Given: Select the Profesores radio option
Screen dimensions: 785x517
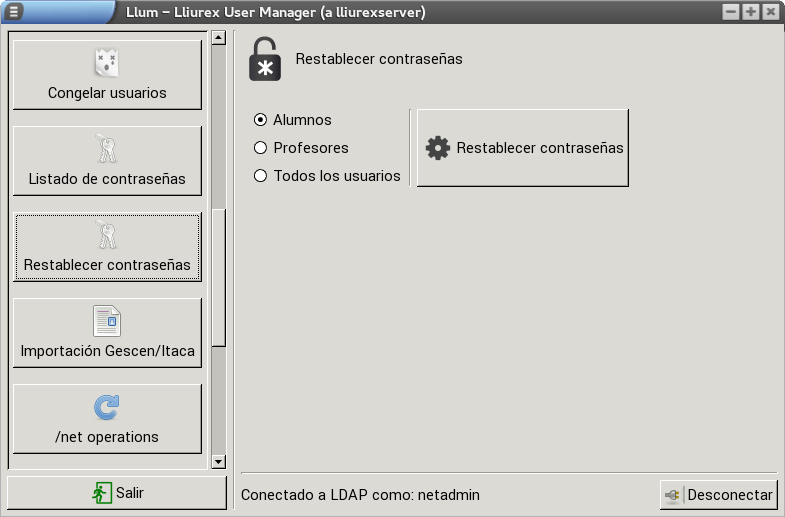Looking at the screenshot, I should pyautogui.click(x=261, y=148).
